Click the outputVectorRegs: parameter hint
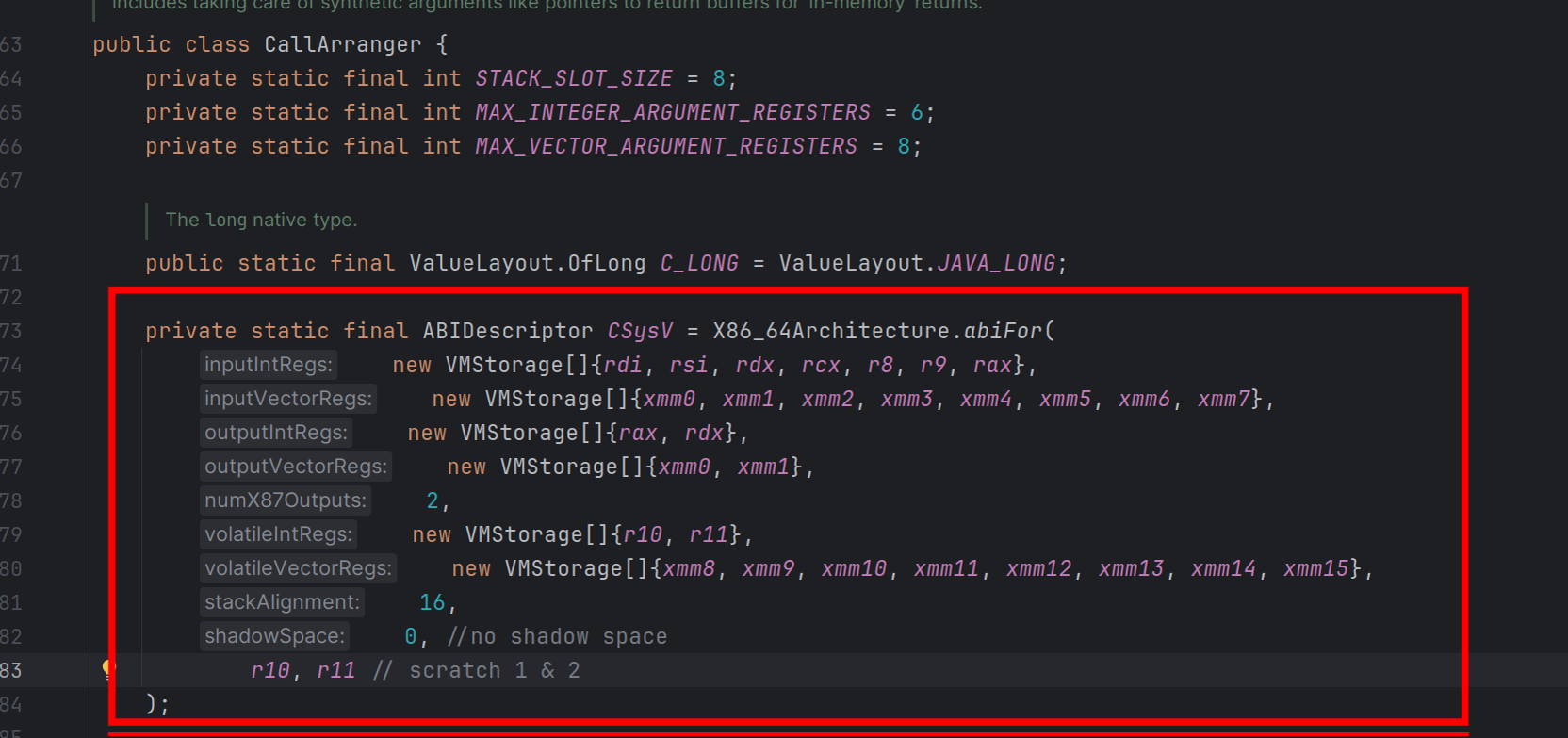The image size is (1568, 738). click(x=296, y=467)
